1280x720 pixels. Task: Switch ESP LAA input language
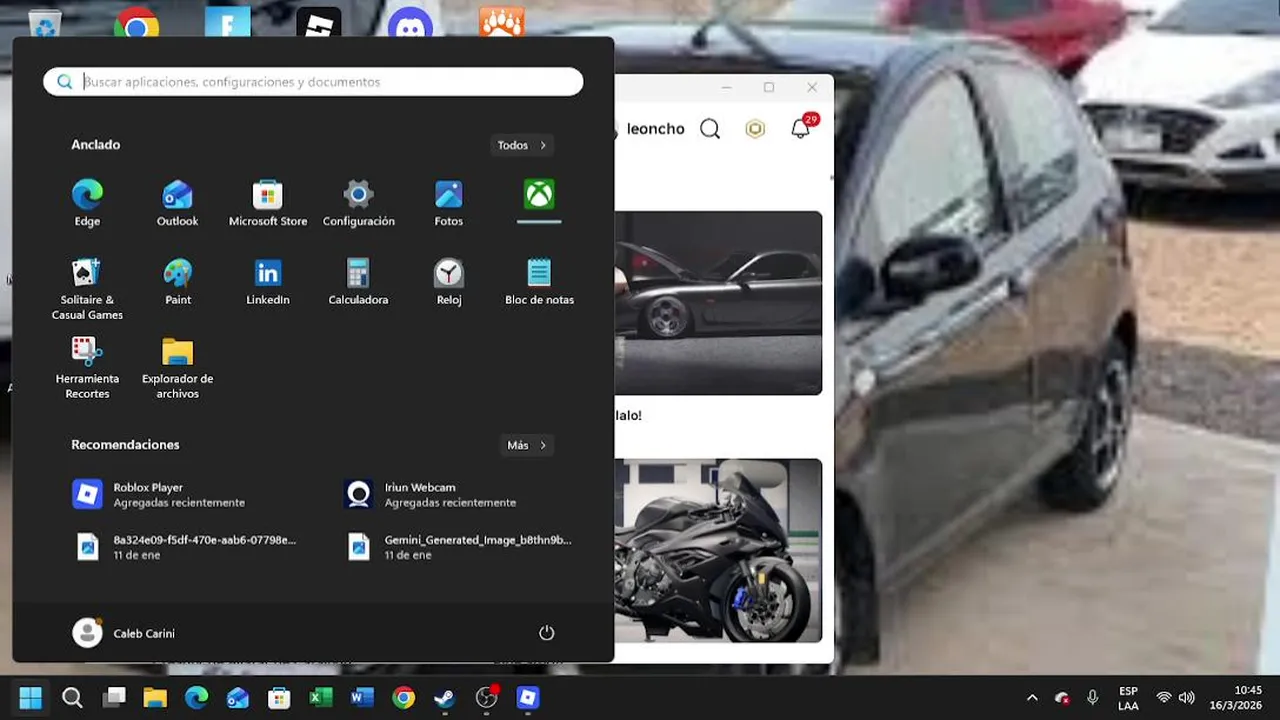point(1128,698)
